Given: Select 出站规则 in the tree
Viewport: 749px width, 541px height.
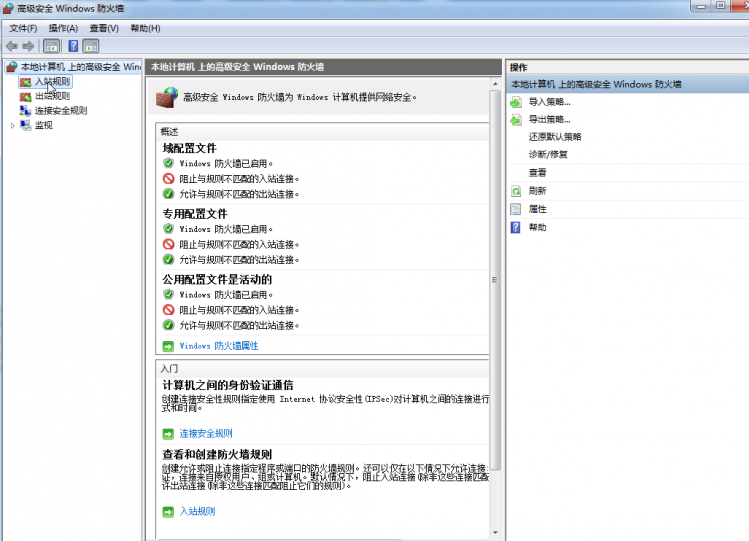Looking at the screenshot, I should [53, 96].
